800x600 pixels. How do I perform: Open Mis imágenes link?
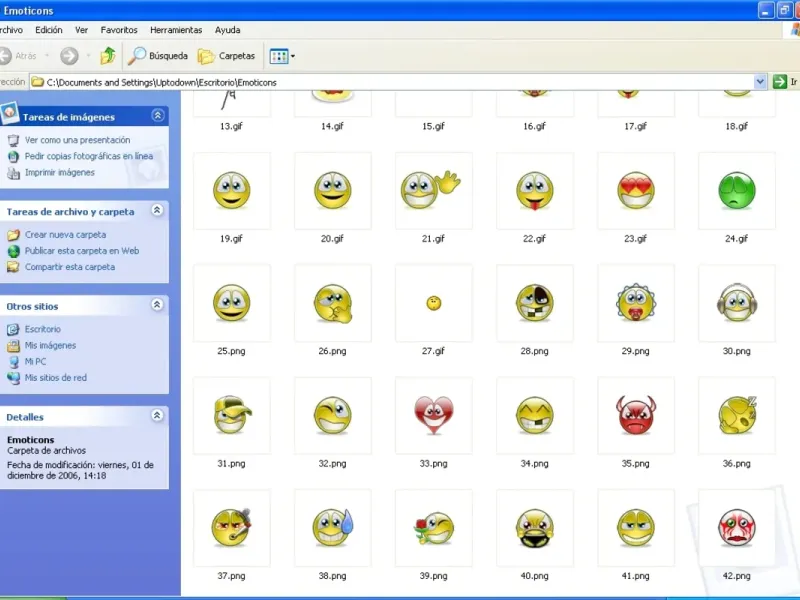tap(50, 345)
